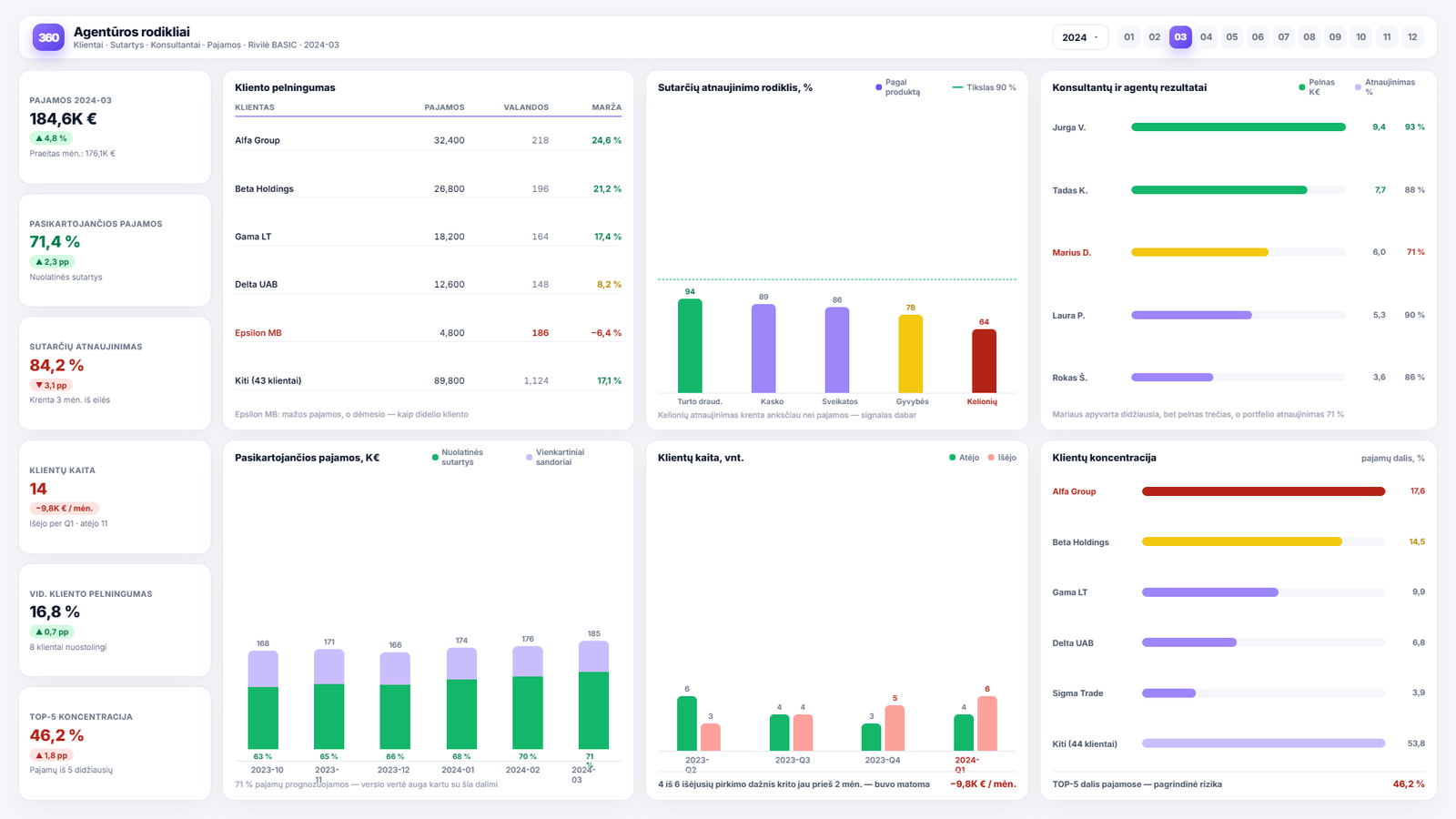Click the red Kelionių bar
Viewport: 1456px width, 819px height.
[x=984, y=361]
